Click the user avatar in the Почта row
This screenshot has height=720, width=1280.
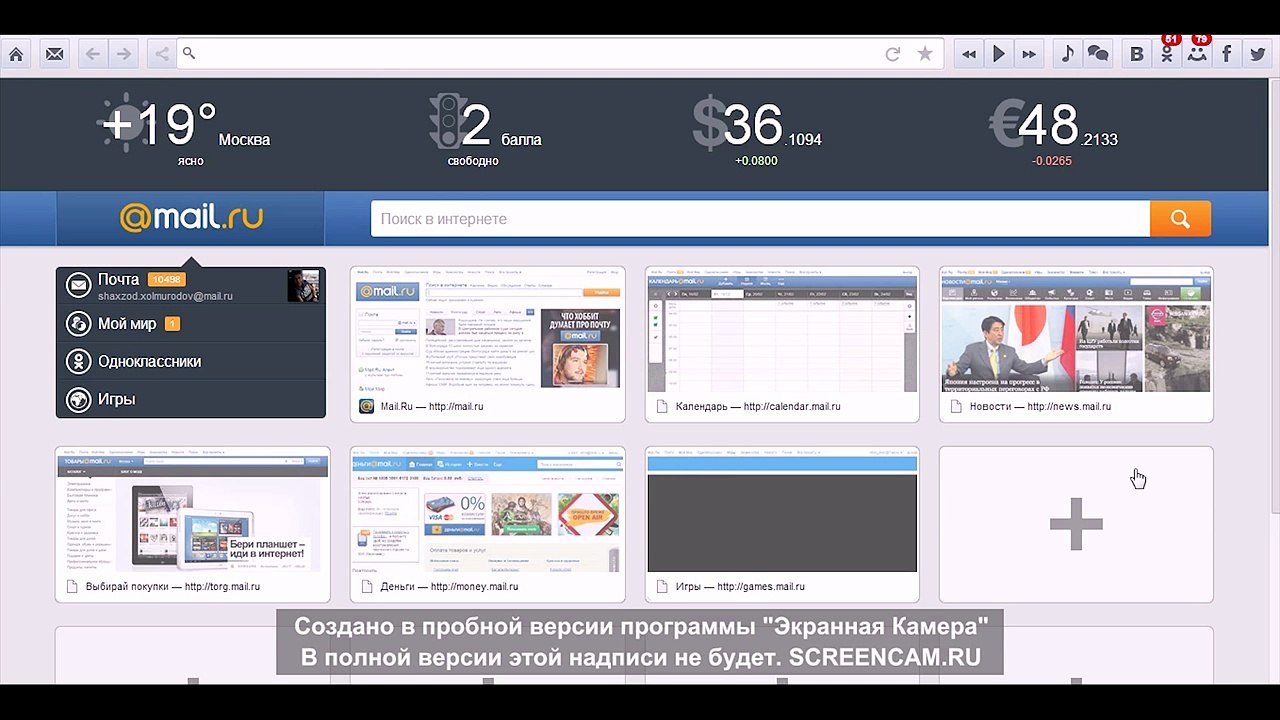[x=304, y=286]
